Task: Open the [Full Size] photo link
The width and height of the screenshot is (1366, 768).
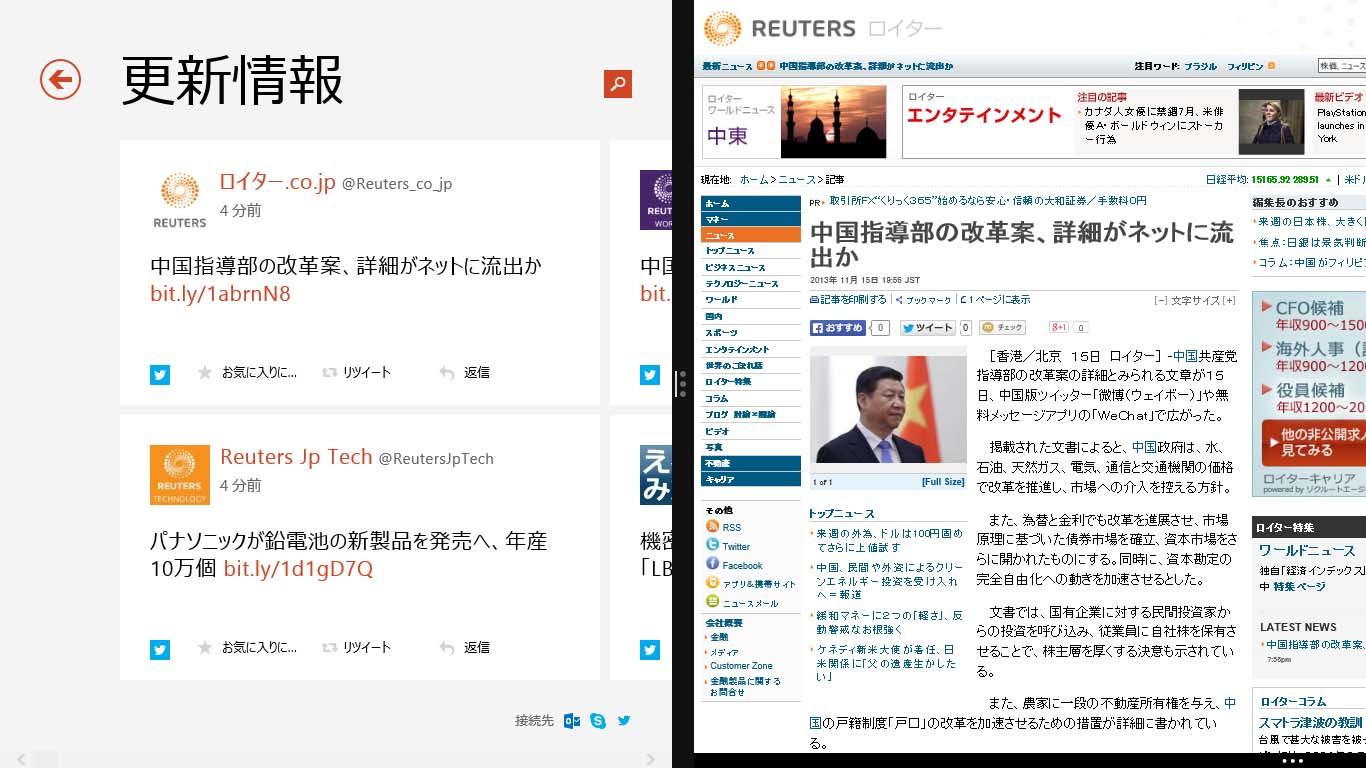Action: click(942, 482)
